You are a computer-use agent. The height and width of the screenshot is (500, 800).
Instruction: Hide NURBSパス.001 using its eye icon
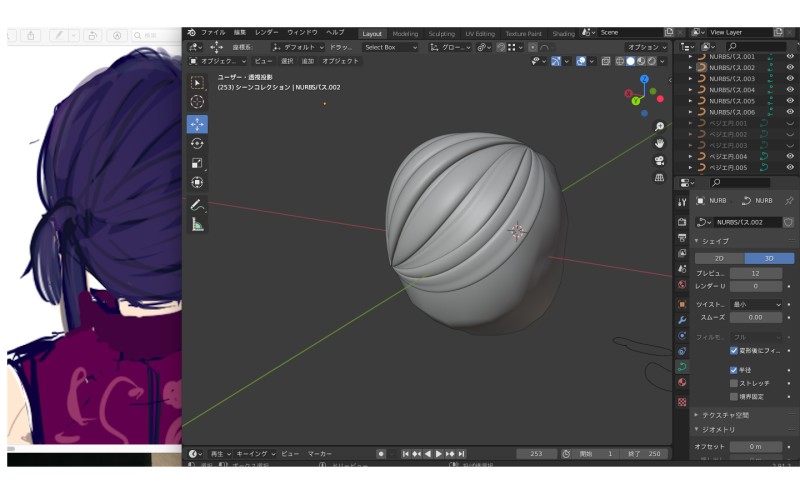click(790, 56)
